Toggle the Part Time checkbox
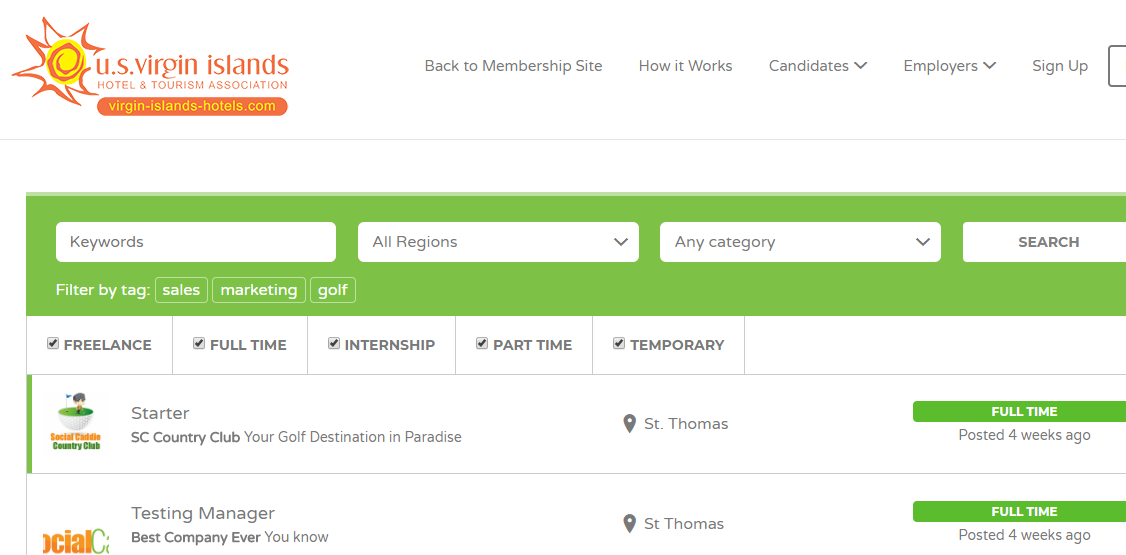Viewport: 1126px width, 555px height. pyautogui.click(x=482, y=344)
